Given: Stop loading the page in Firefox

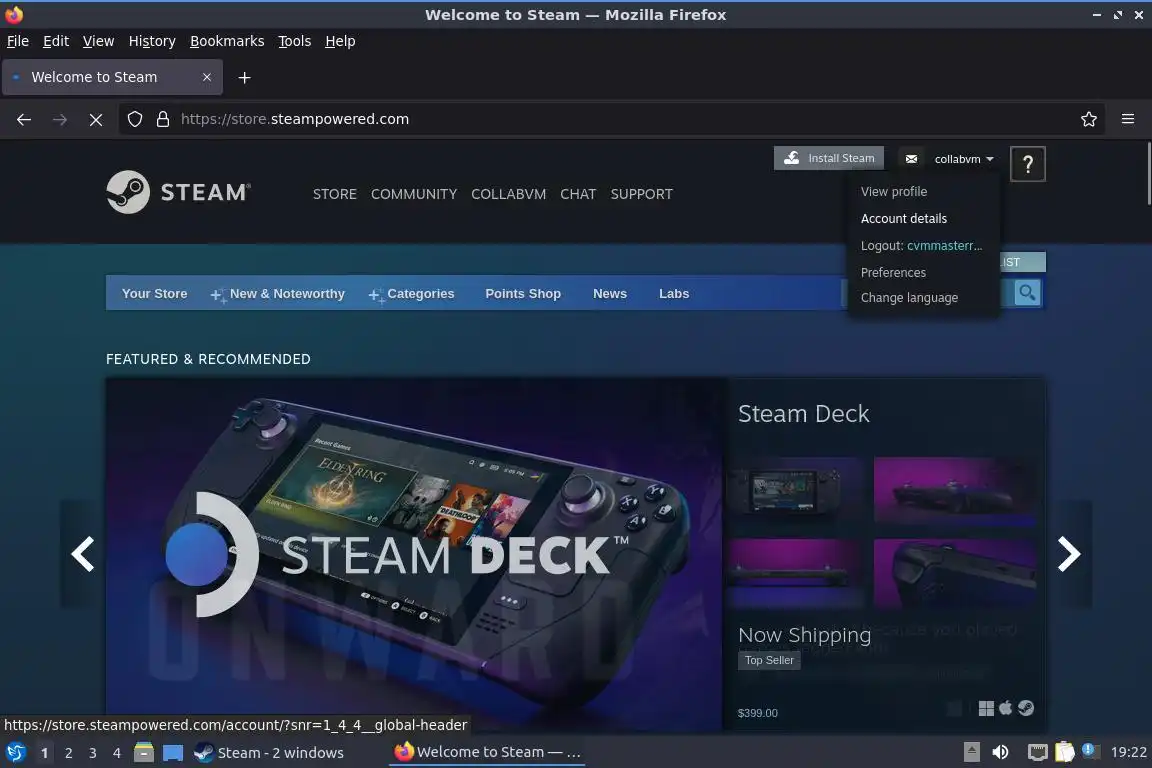Looking at the screenshot, I should point(96,119).
